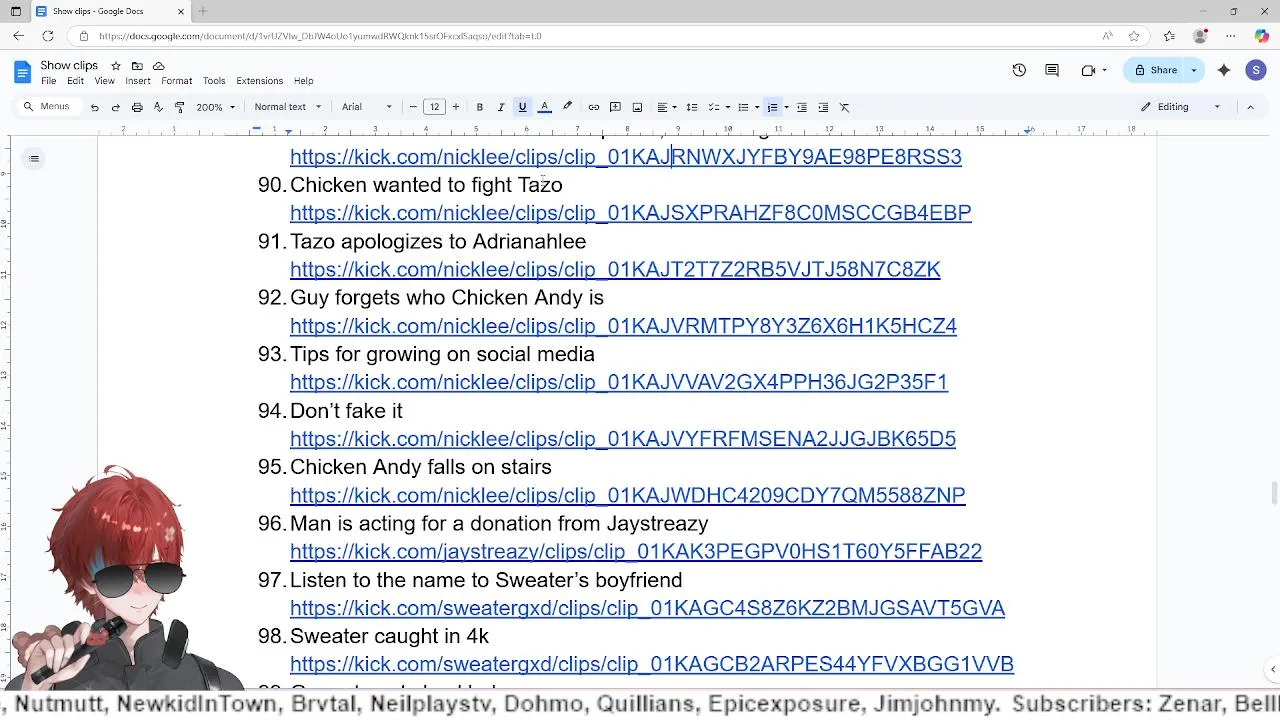Clear formatting from selected text
Image resolution: width=1280 pixels, height=720 pixels.
click(844, 107)
